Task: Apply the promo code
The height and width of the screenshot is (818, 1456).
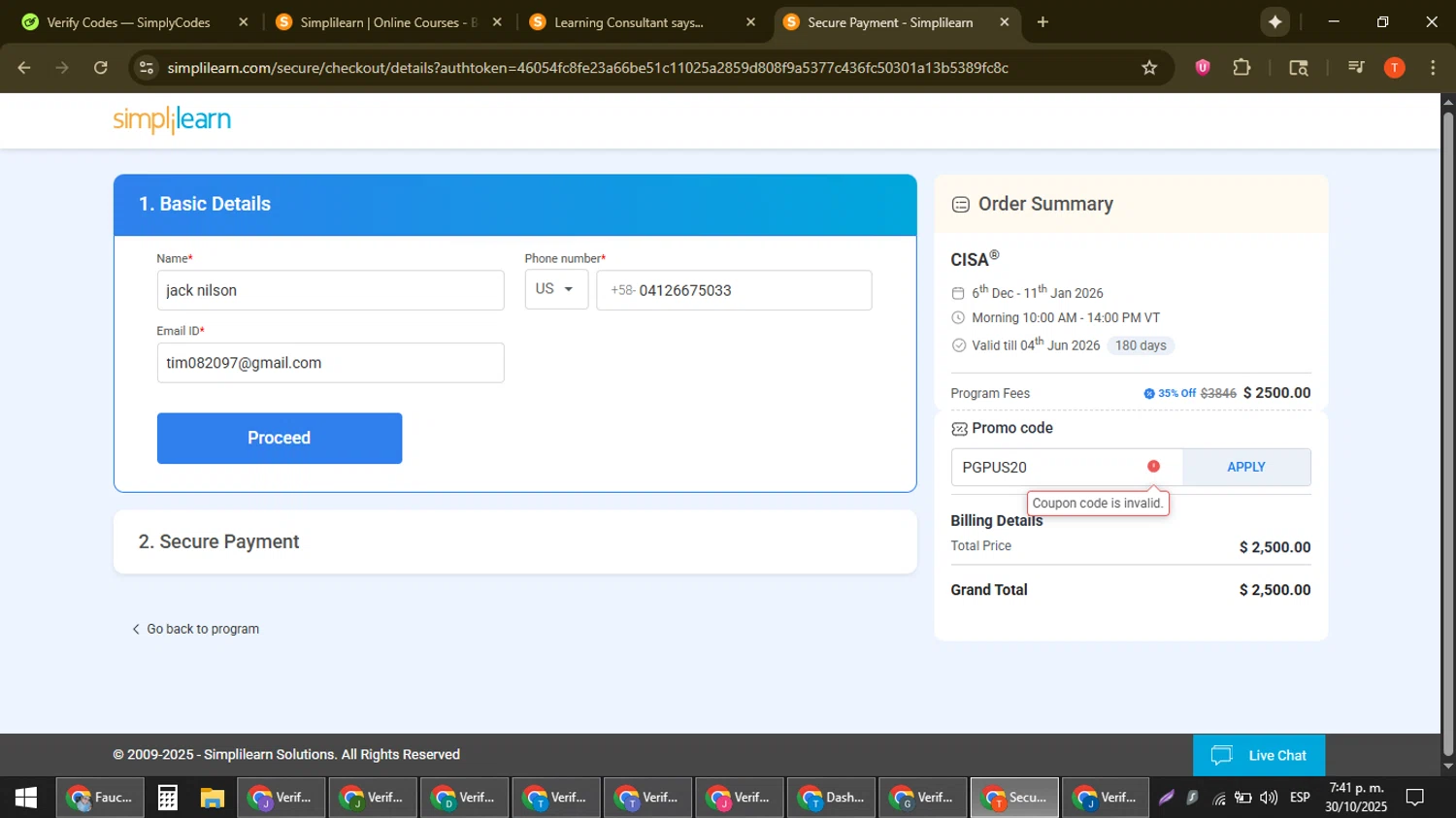Action: tap(1246, 467)
